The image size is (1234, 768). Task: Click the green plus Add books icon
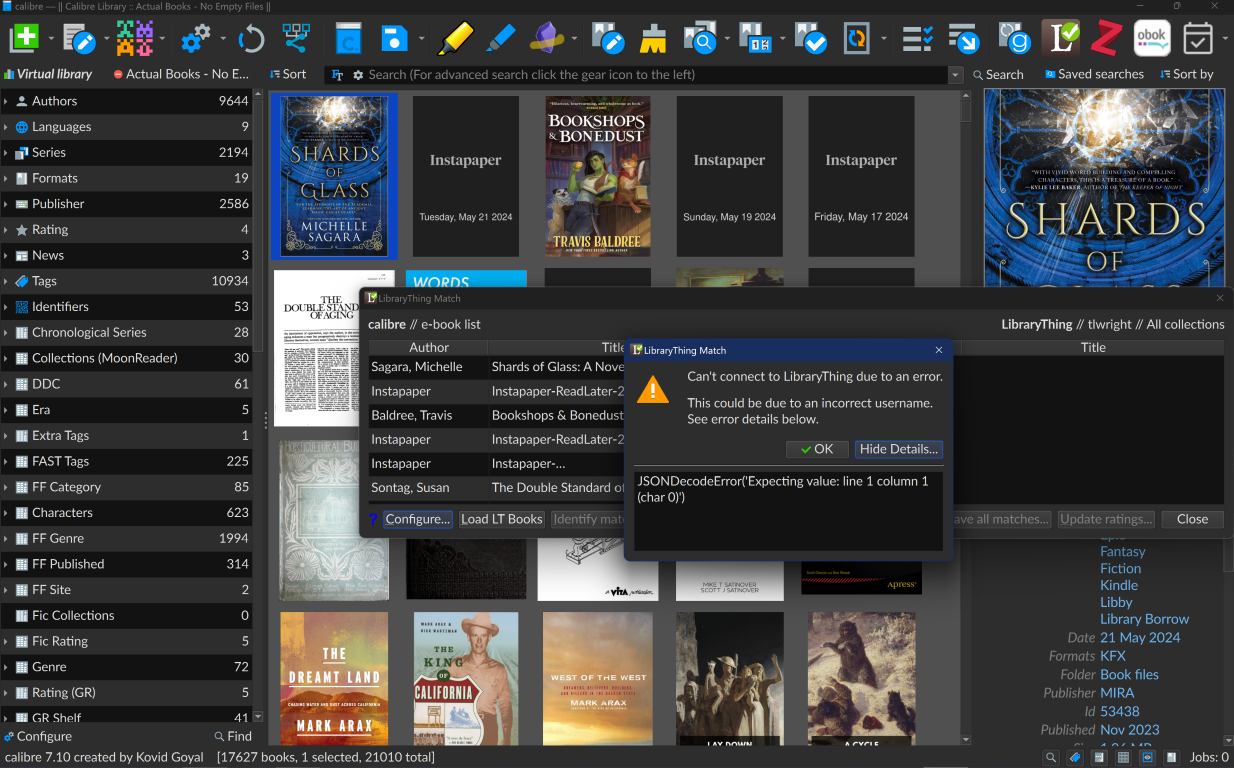click(24, 39)
